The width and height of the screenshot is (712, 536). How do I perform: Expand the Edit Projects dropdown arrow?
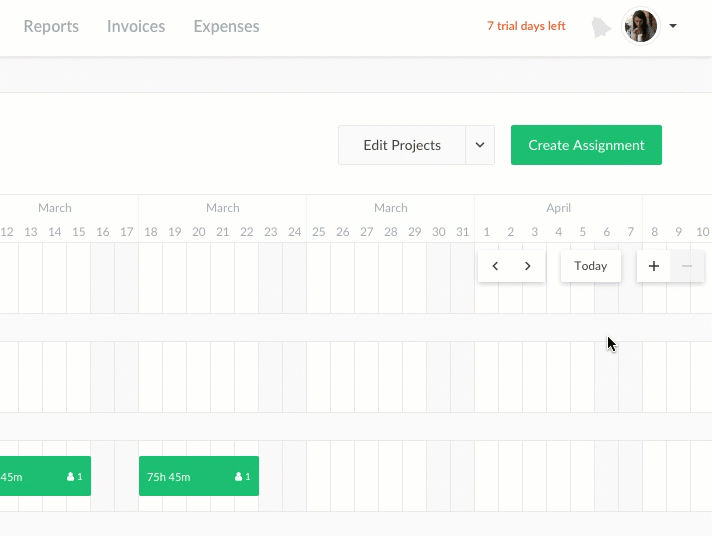click(480, 145)
